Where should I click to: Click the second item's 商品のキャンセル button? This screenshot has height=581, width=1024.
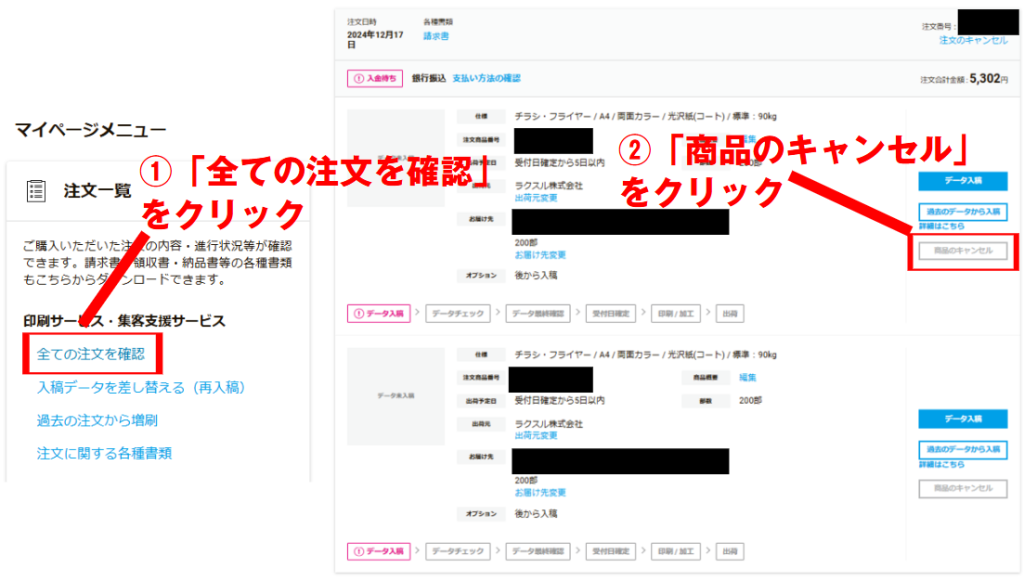point(962,488)
